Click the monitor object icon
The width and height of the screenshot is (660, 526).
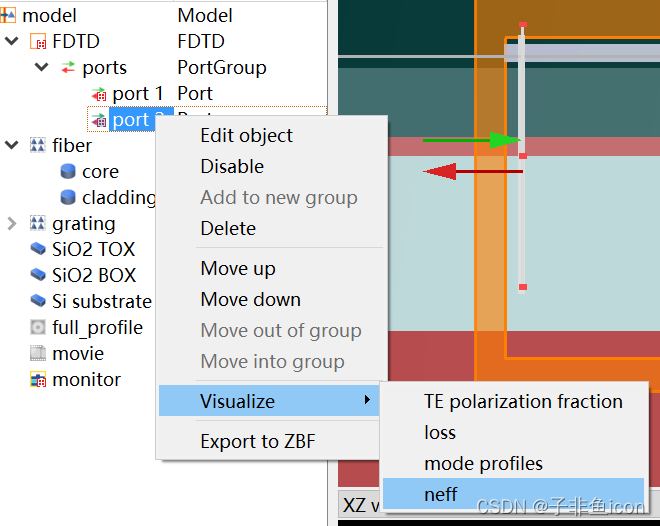point(38,379)
